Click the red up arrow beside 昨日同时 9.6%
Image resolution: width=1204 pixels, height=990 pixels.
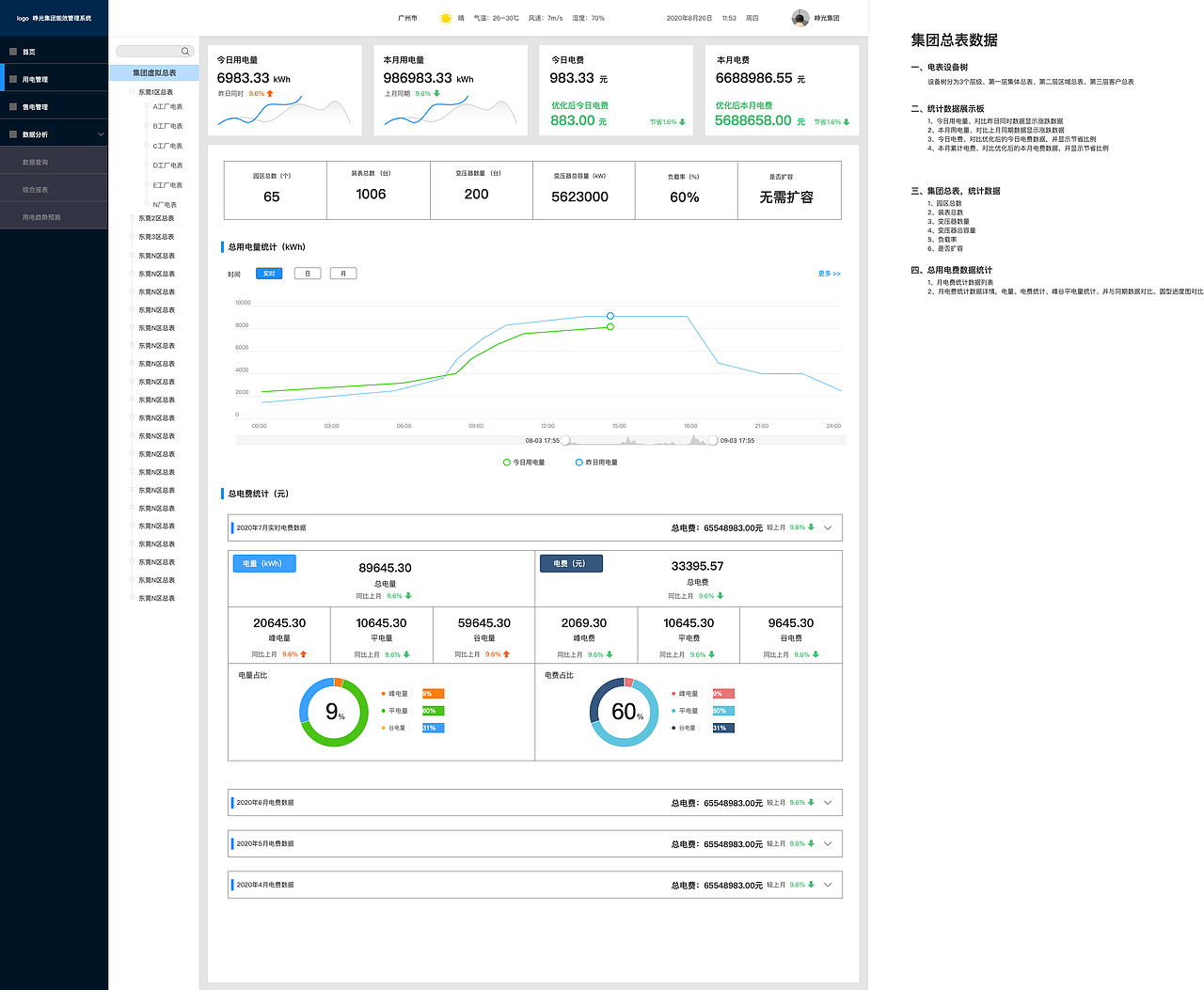click(x=270, y=94)
